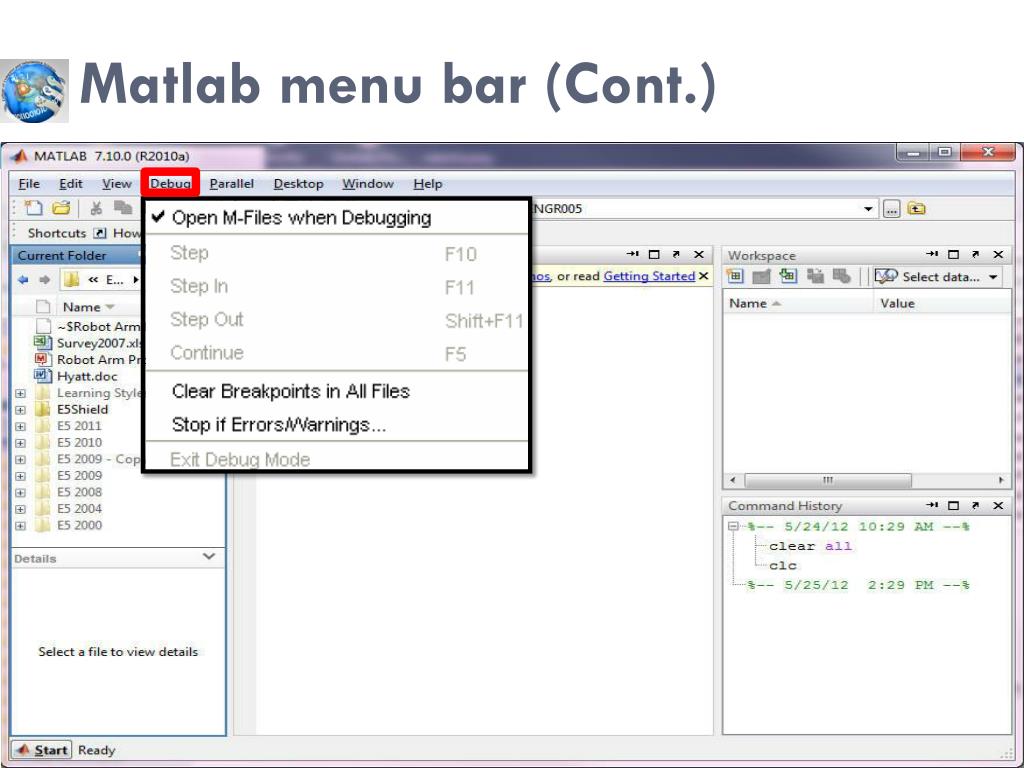Undock the Command History panel
This screenshot has height=768, width=1024.
(975, 505)
